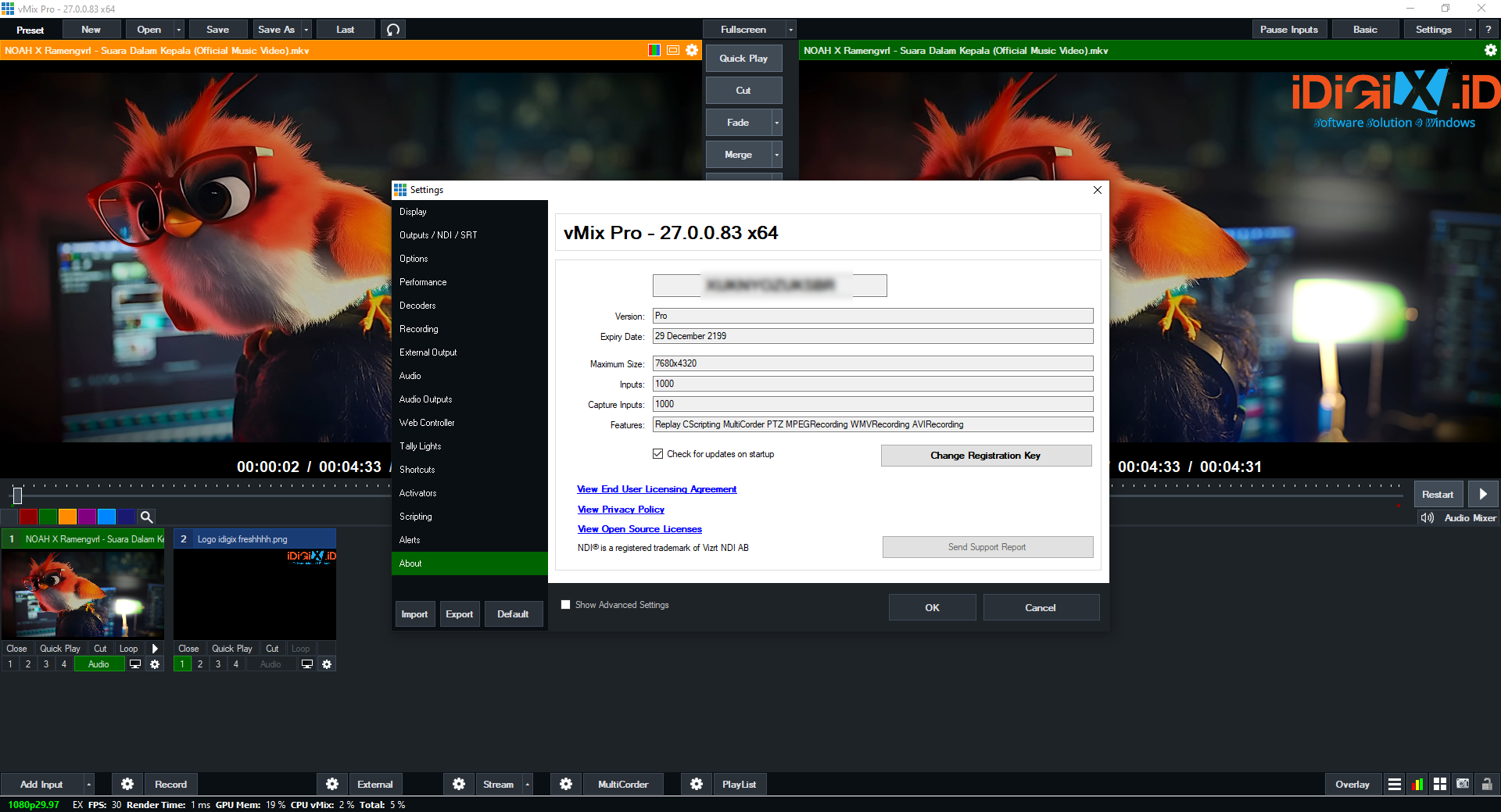The image size is (1501, 812).
Task: Expand the Fullscreen dropdown arrow
Action: [790, 30]
